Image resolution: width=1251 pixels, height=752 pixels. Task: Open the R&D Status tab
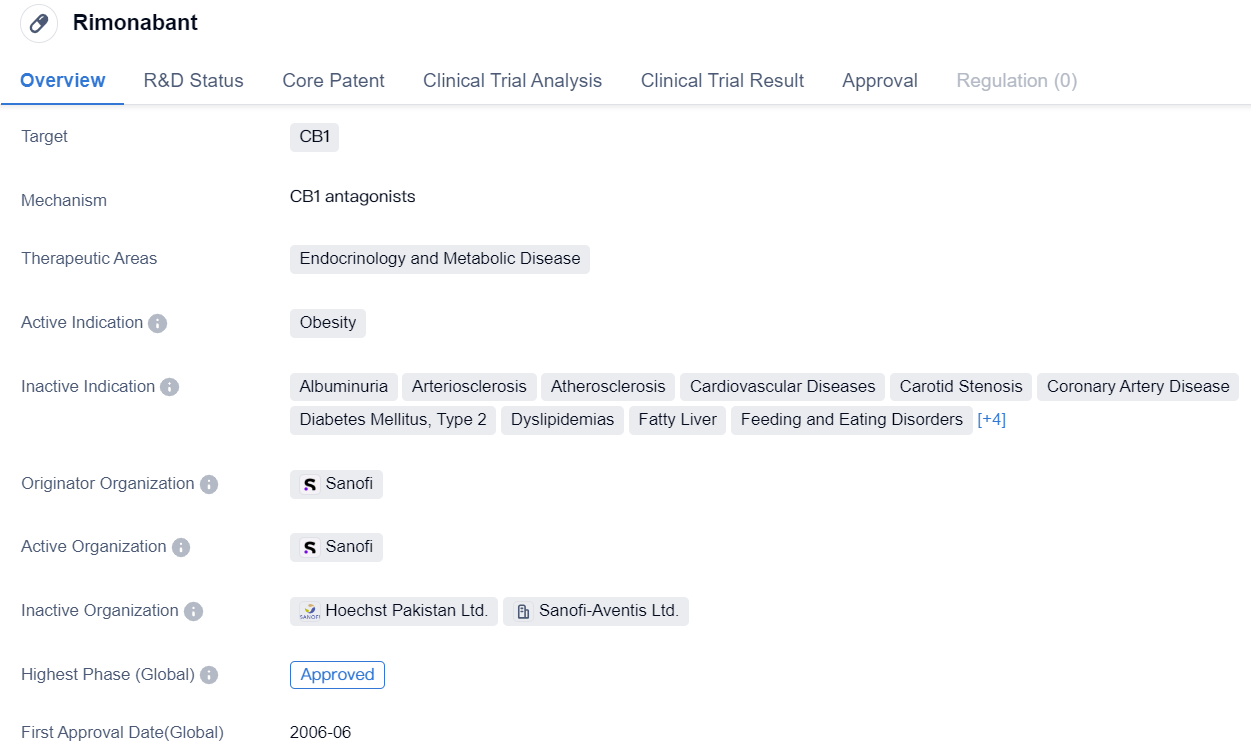pos(193,81)
